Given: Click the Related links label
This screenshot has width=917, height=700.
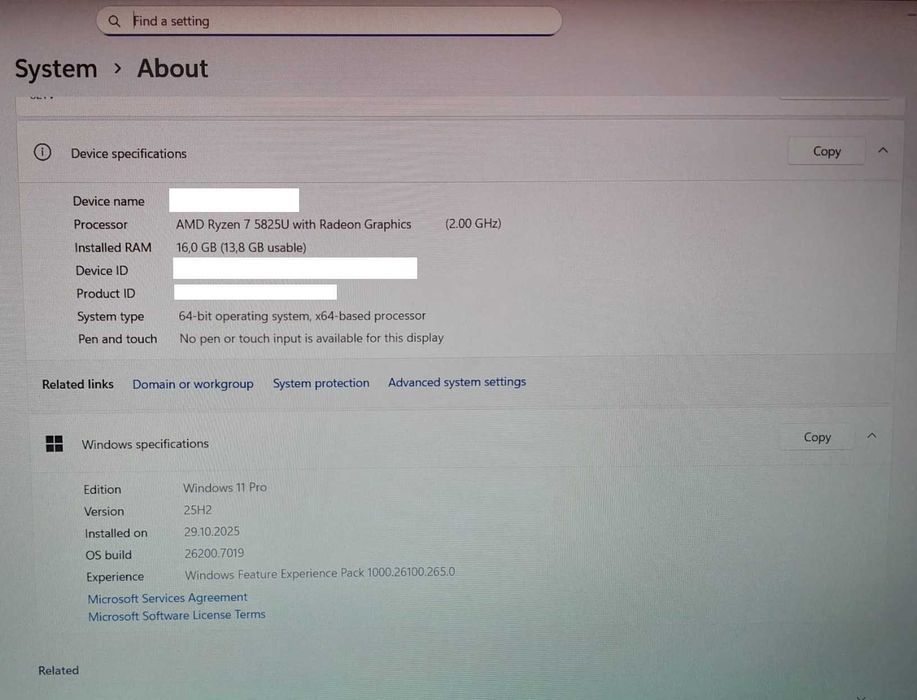Looking at the screenshot, I should pos(78,384).
